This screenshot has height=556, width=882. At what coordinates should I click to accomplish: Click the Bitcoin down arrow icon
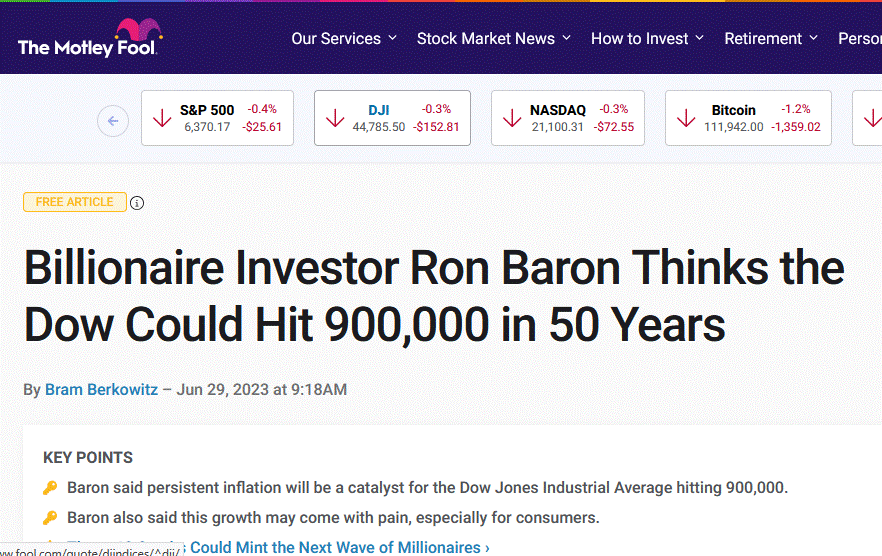pos(686,118)
